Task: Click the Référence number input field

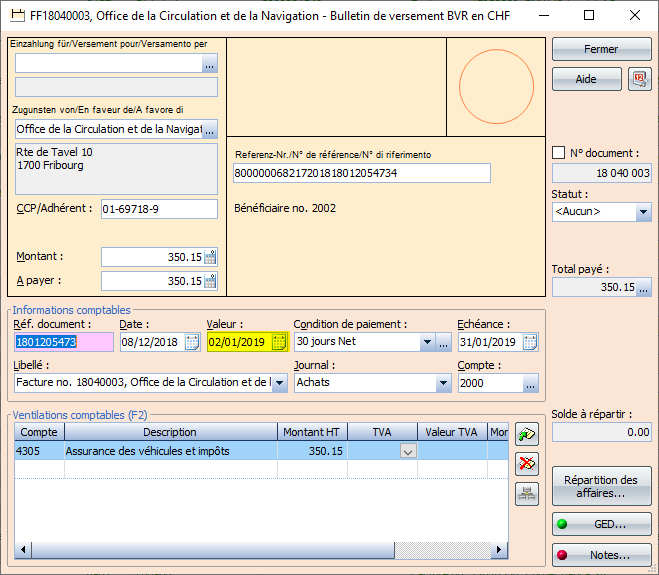Action: click(361, 173)
